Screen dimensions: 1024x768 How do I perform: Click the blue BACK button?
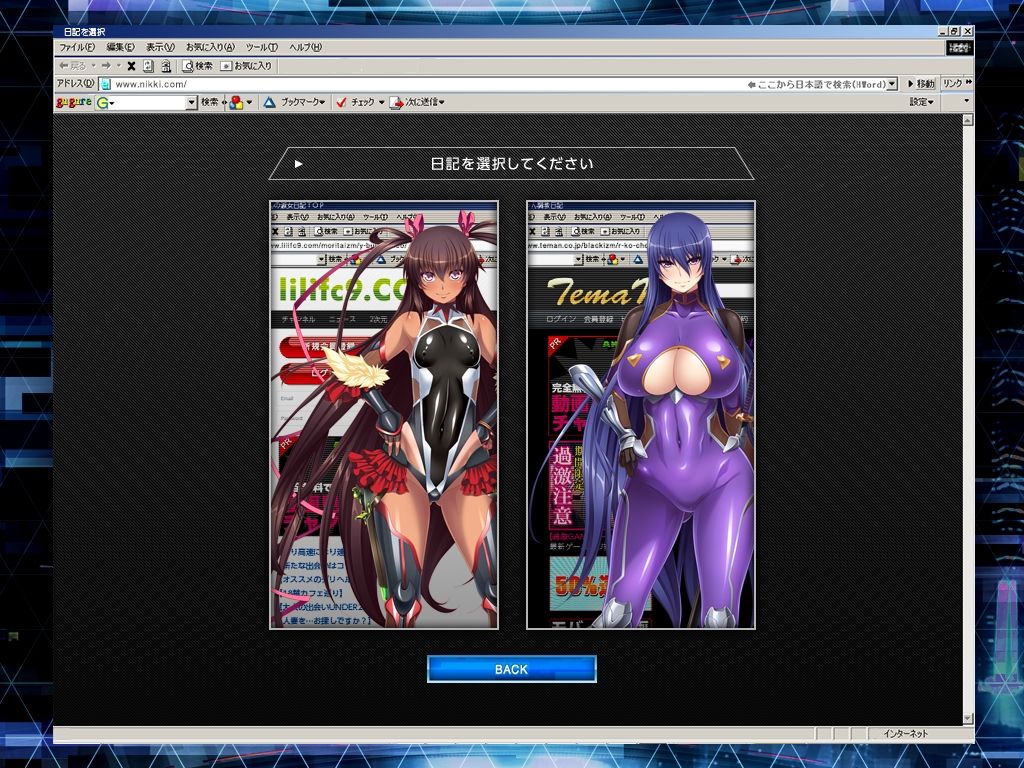coord(511,669)
